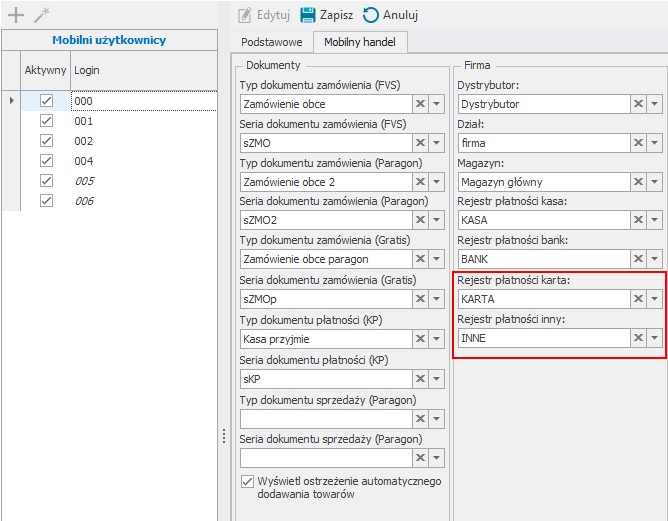The width and height of the screenshot is (668, 521).
Task: Click the Anuluj circular arrow icon
Action: point(371,15)
